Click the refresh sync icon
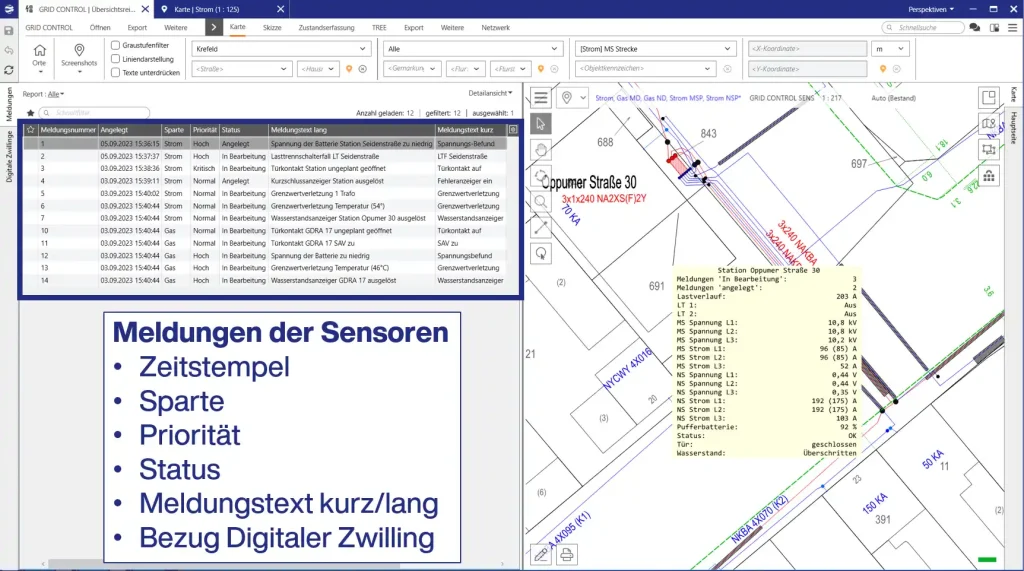 pos(8,70)
